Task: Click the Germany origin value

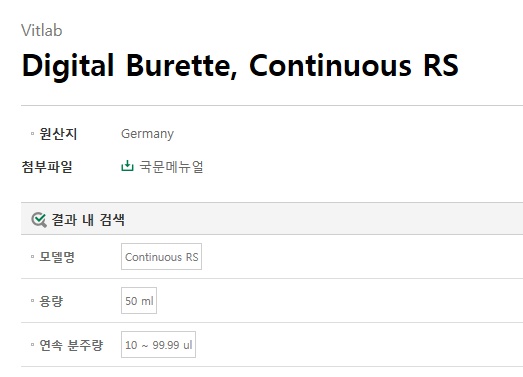Action: (x=147, y=134)
